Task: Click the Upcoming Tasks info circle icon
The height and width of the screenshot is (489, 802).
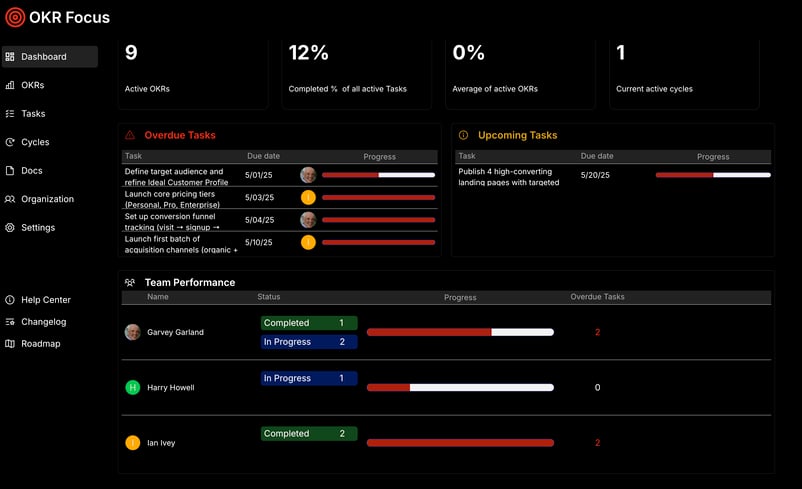Action: 463,135
